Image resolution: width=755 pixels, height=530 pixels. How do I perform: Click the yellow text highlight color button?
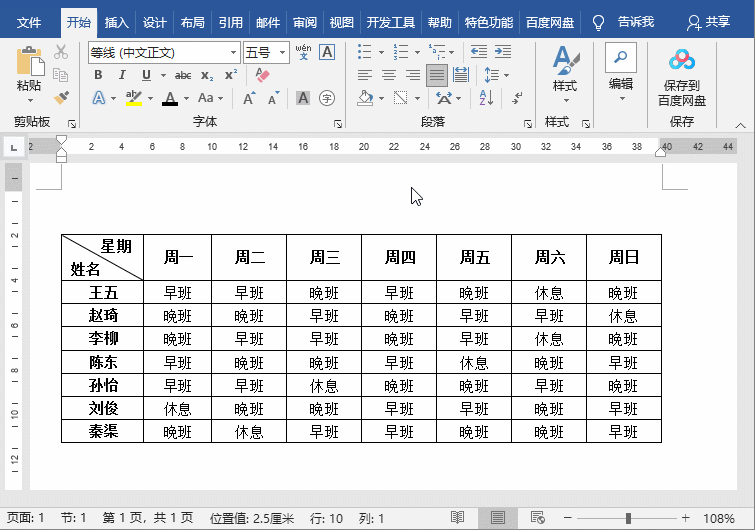coord(133,98)
